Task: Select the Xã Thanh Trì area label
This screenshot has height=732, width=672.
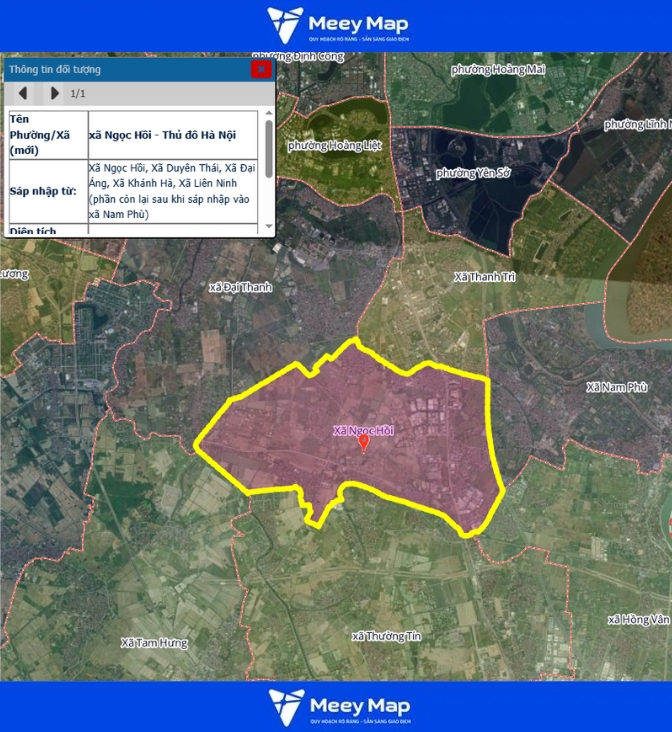Action: [484, 277]
